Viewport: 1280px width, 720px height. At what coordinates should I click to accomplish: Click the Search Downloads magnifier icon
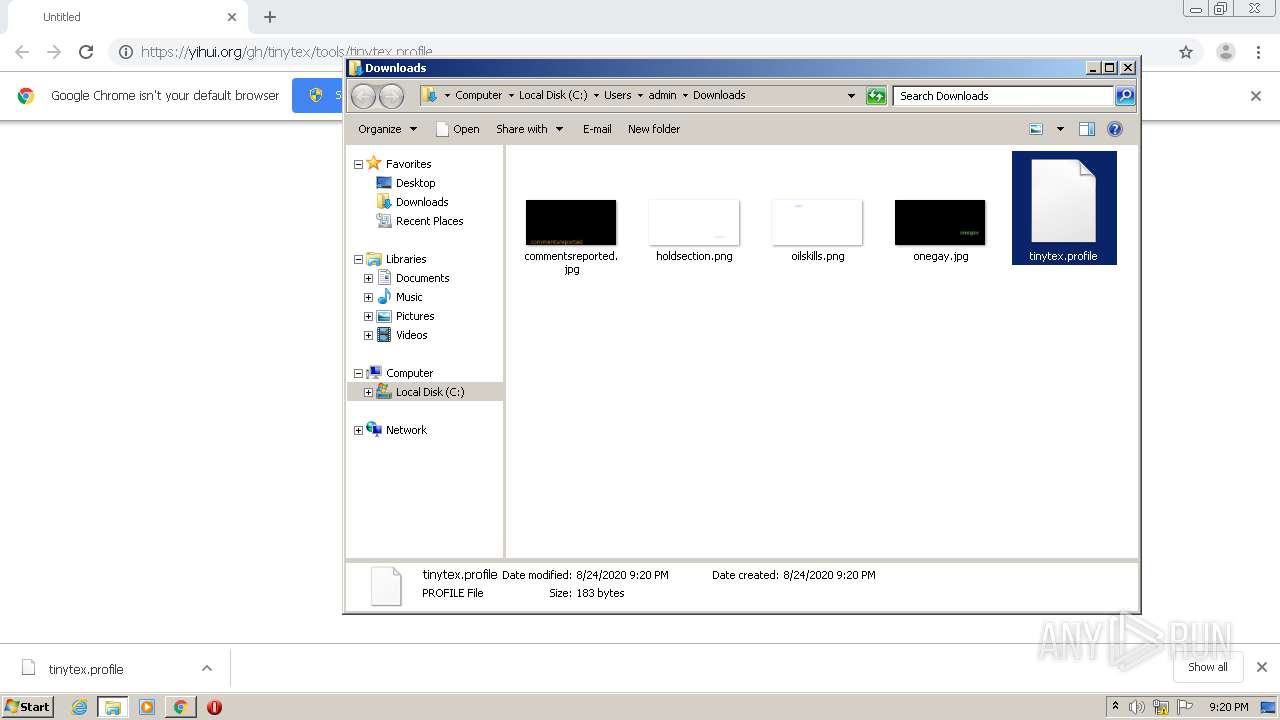(x=1125, y=96)
